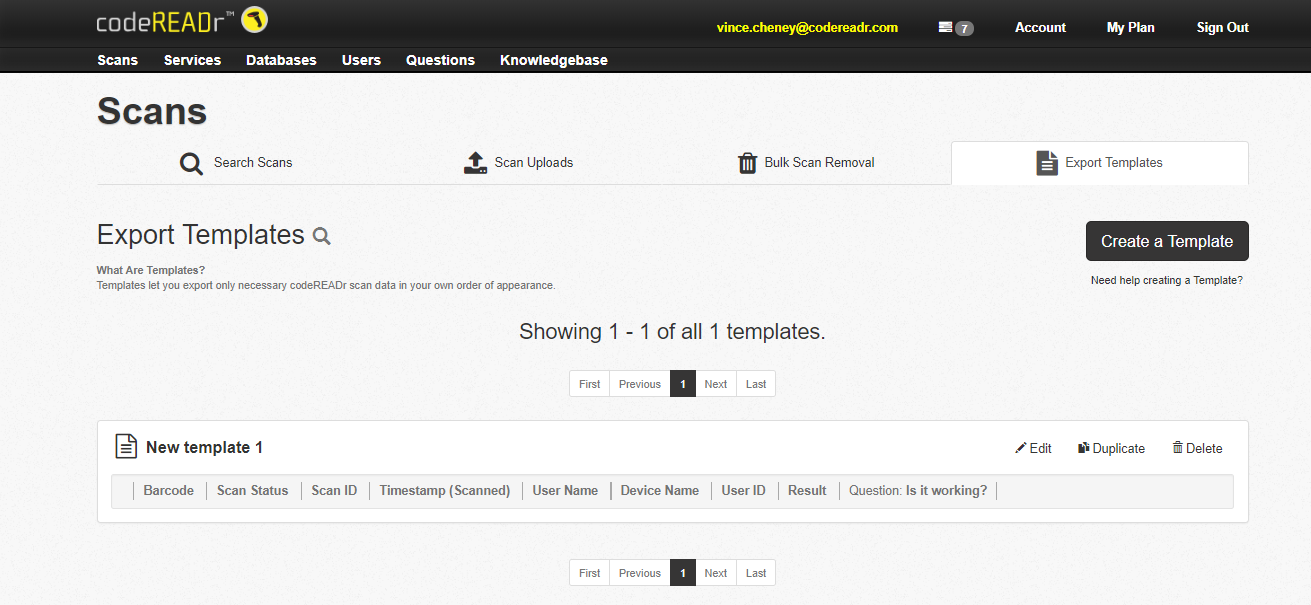1311x605 pixels.
Task: Click the 'Question: Is it working?' column
Action: 918,491
